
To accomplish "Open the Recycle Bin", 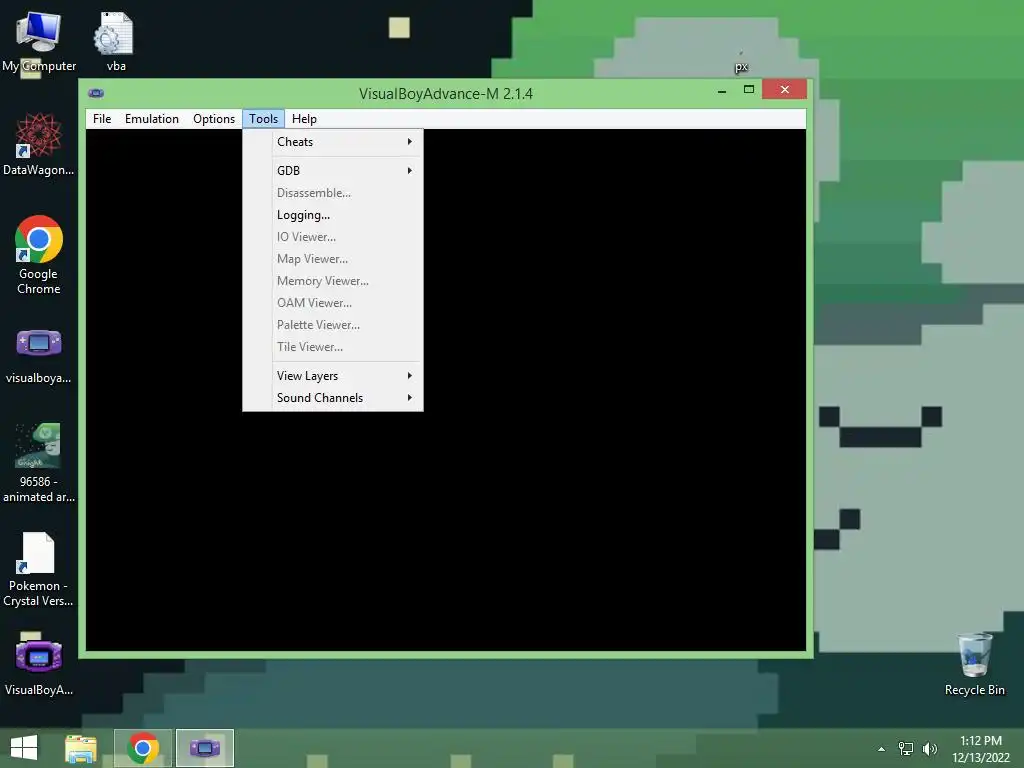I will [974, 664].
